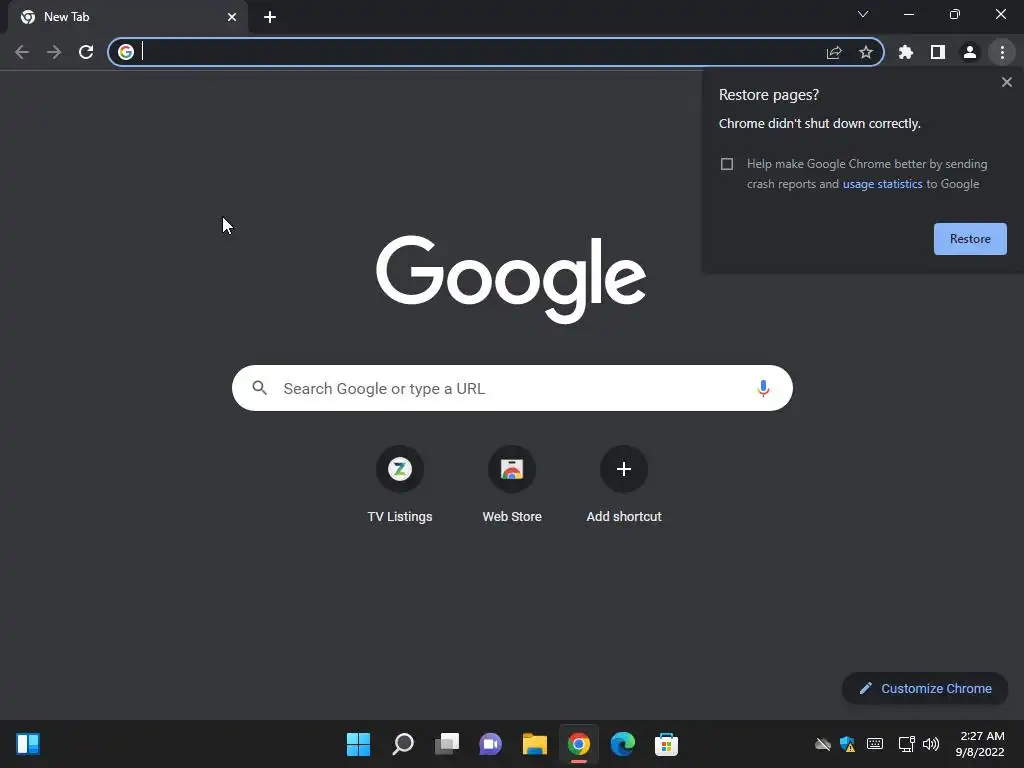Click the magnifier icon in search box
This screenshot has height=768, width=1024.
259,388
